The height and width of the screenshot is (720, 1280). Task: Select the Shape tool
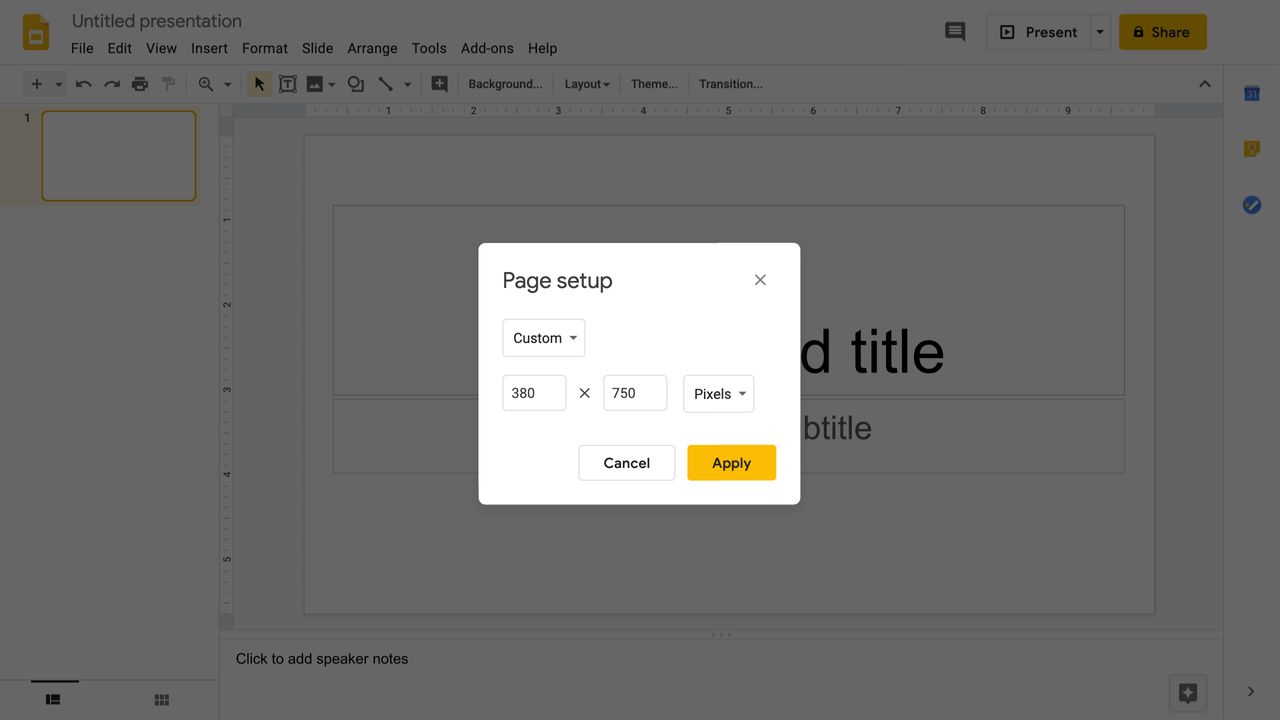[x=356, y=84]
